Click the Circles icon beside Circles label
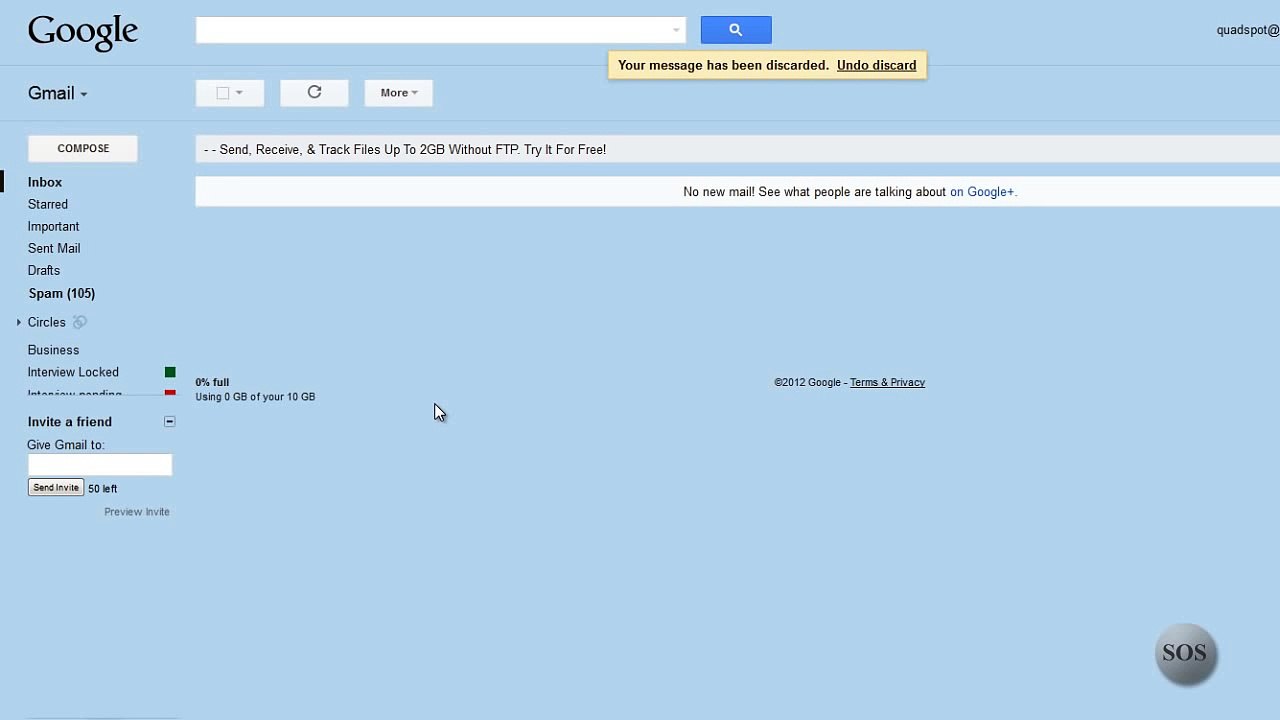Viewport: 1280px width, 720px height. 80,322
